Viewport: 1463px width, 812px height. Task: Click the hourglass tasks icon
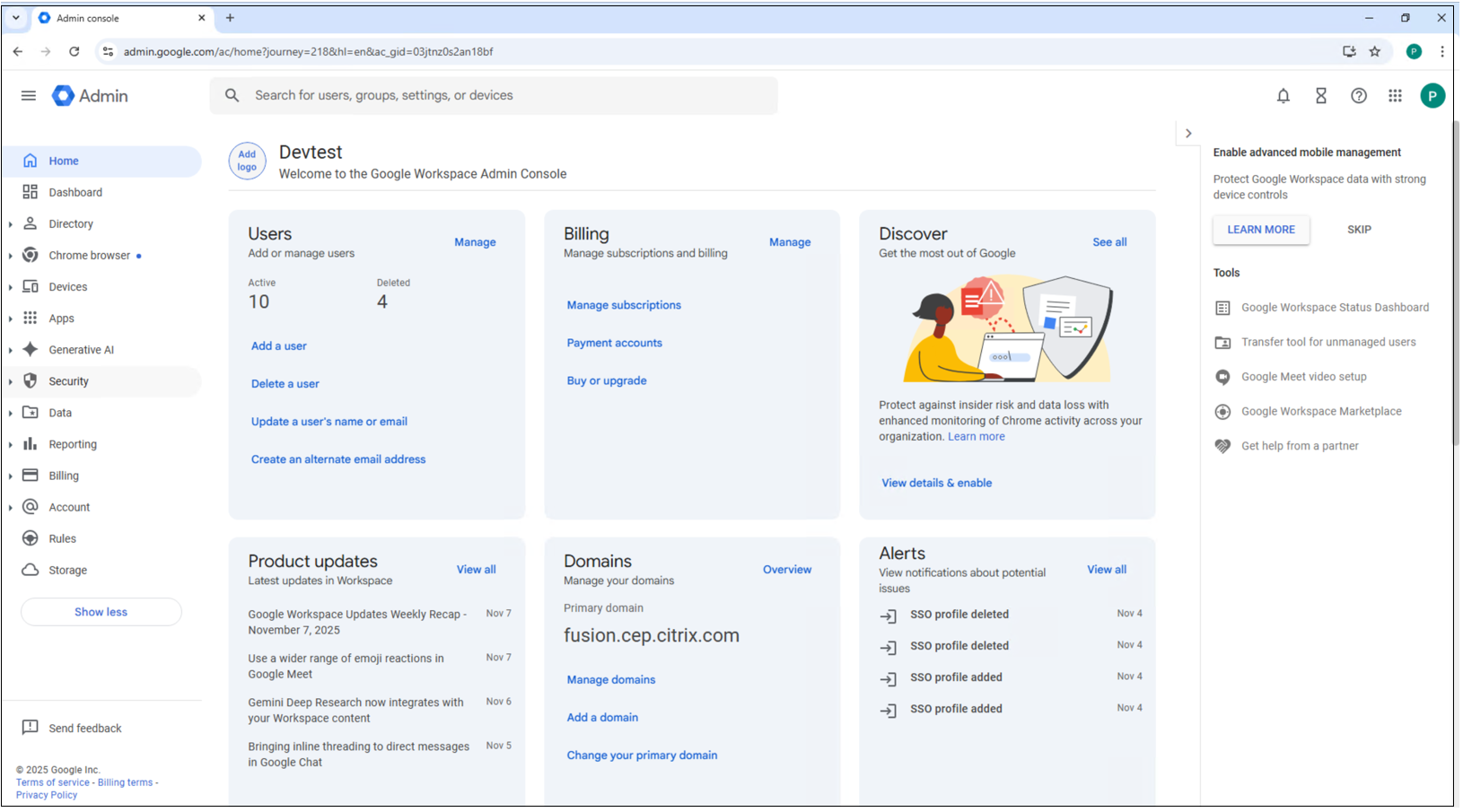(x=1320, y=96)
